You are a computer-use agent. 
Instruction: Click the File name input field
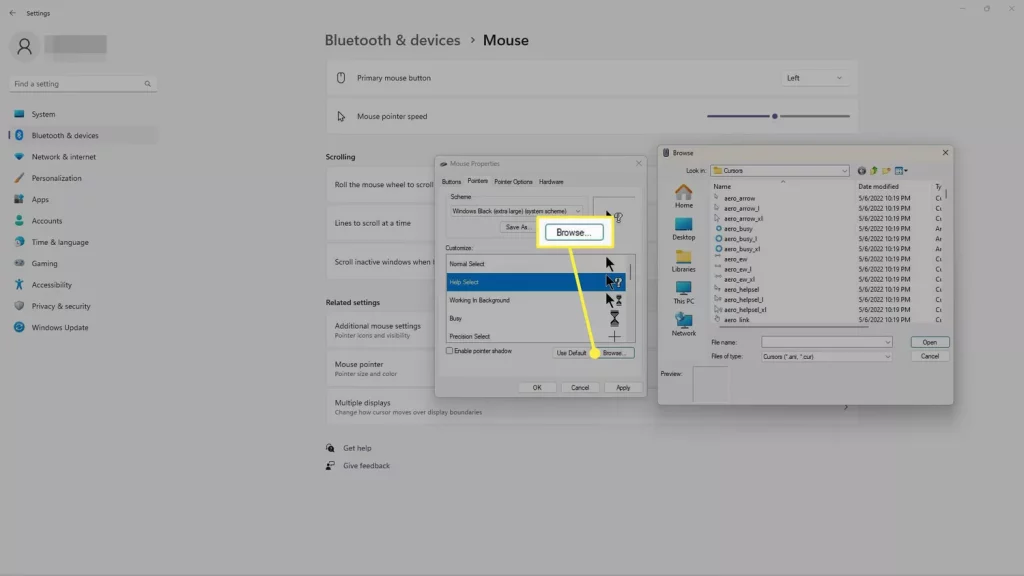[826, 342]
